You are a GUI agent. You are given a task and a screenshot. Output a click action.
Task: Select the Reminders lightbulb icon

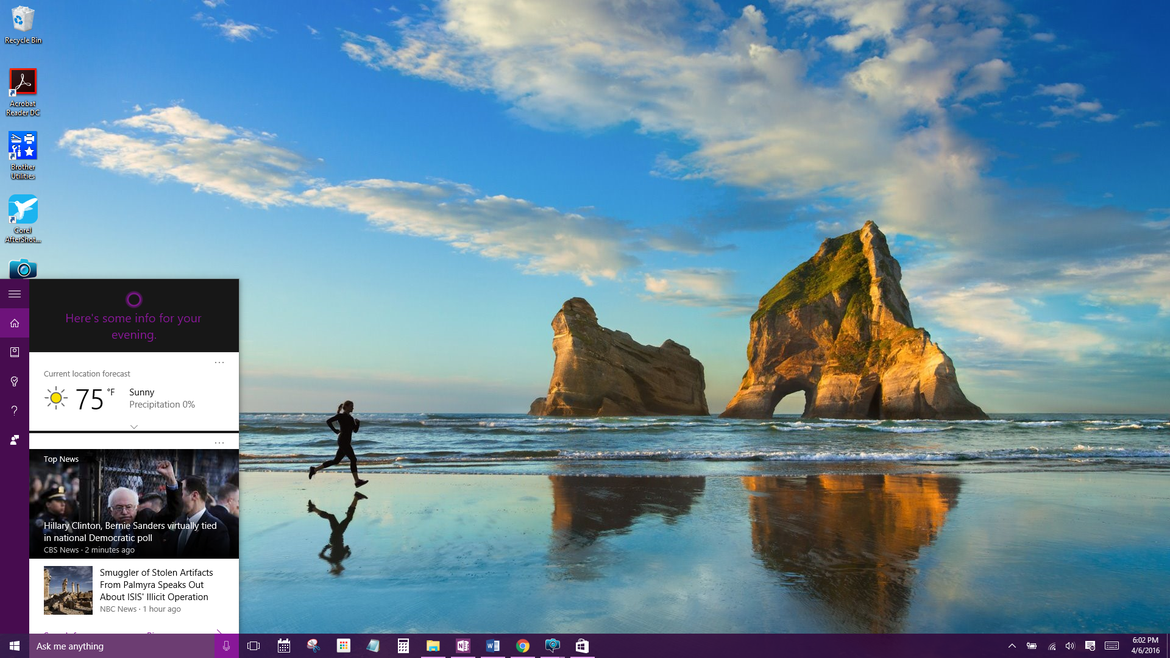tap(14, 381)
